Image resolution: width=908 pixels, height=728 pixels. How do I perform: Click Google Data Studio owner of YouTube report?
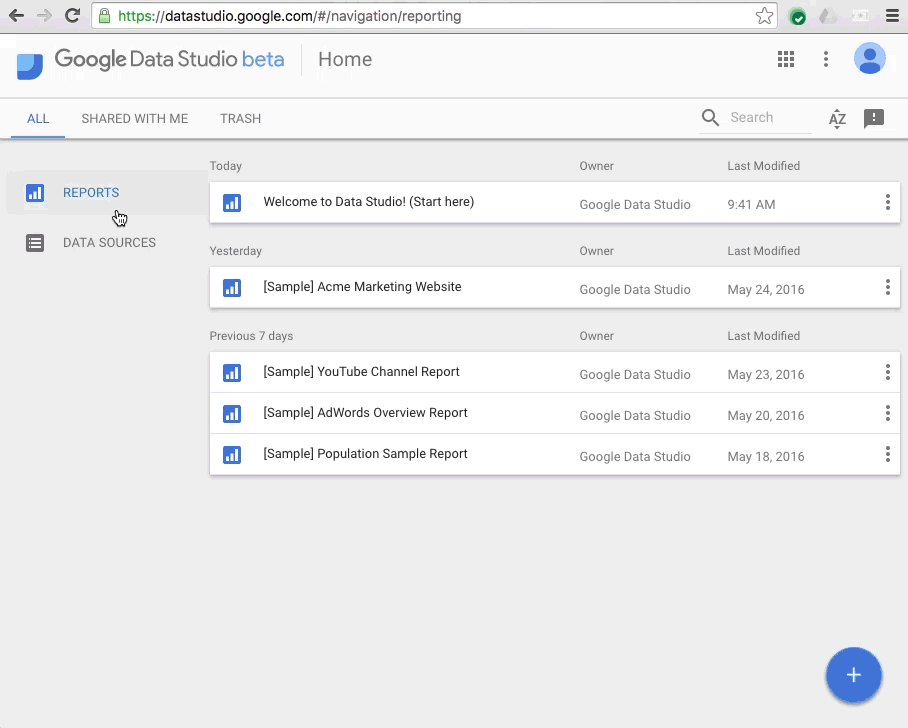pos(635,375)
